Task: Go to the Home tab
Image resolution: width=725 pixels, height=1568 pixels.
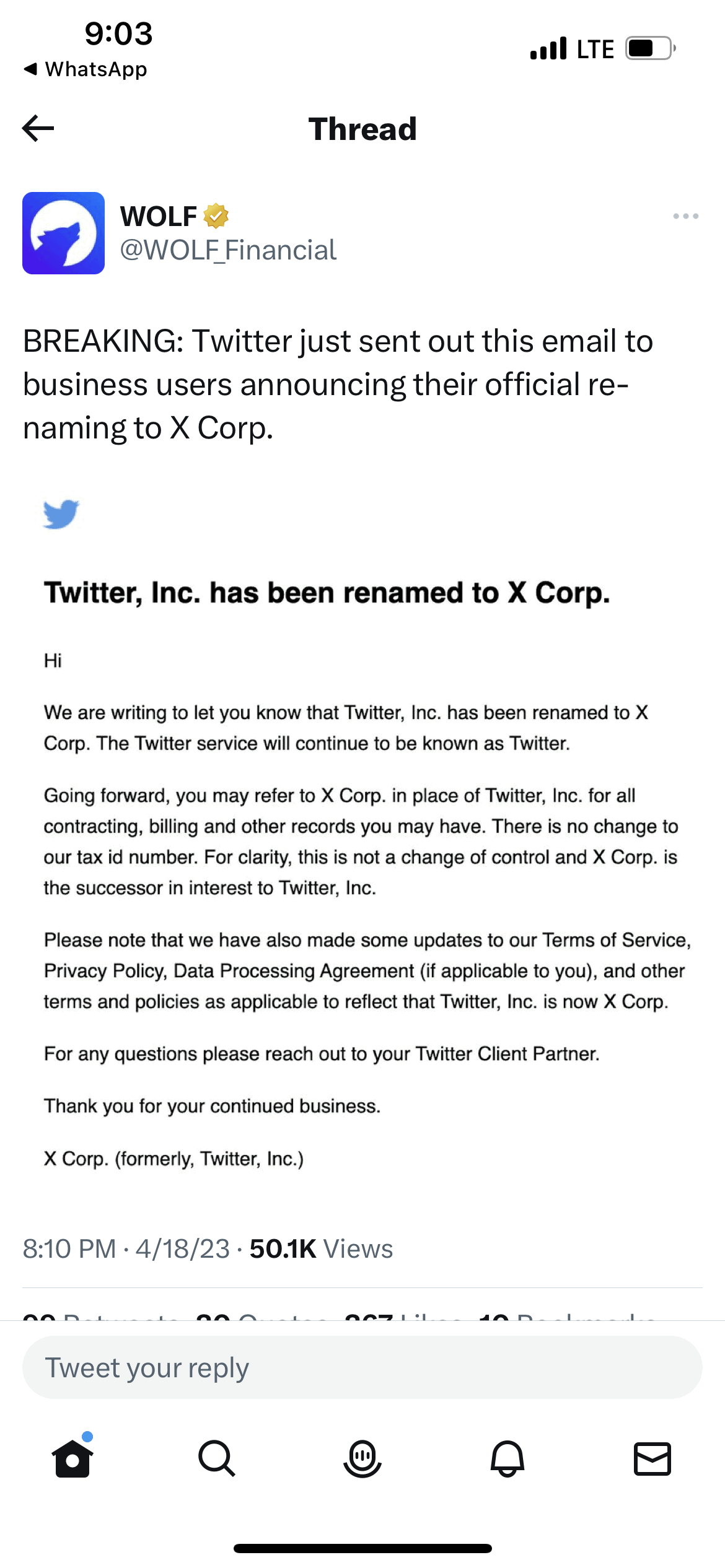Action: click(72, 1458)
